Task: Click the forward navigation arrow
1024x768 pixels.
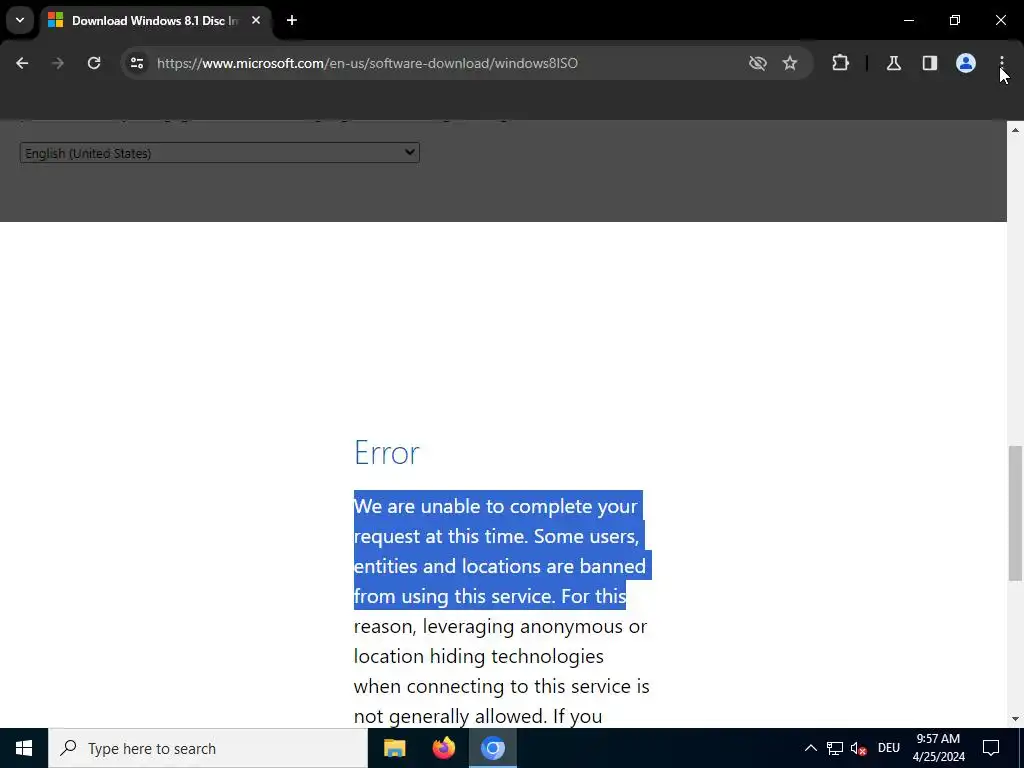Action: coord(58,63)
